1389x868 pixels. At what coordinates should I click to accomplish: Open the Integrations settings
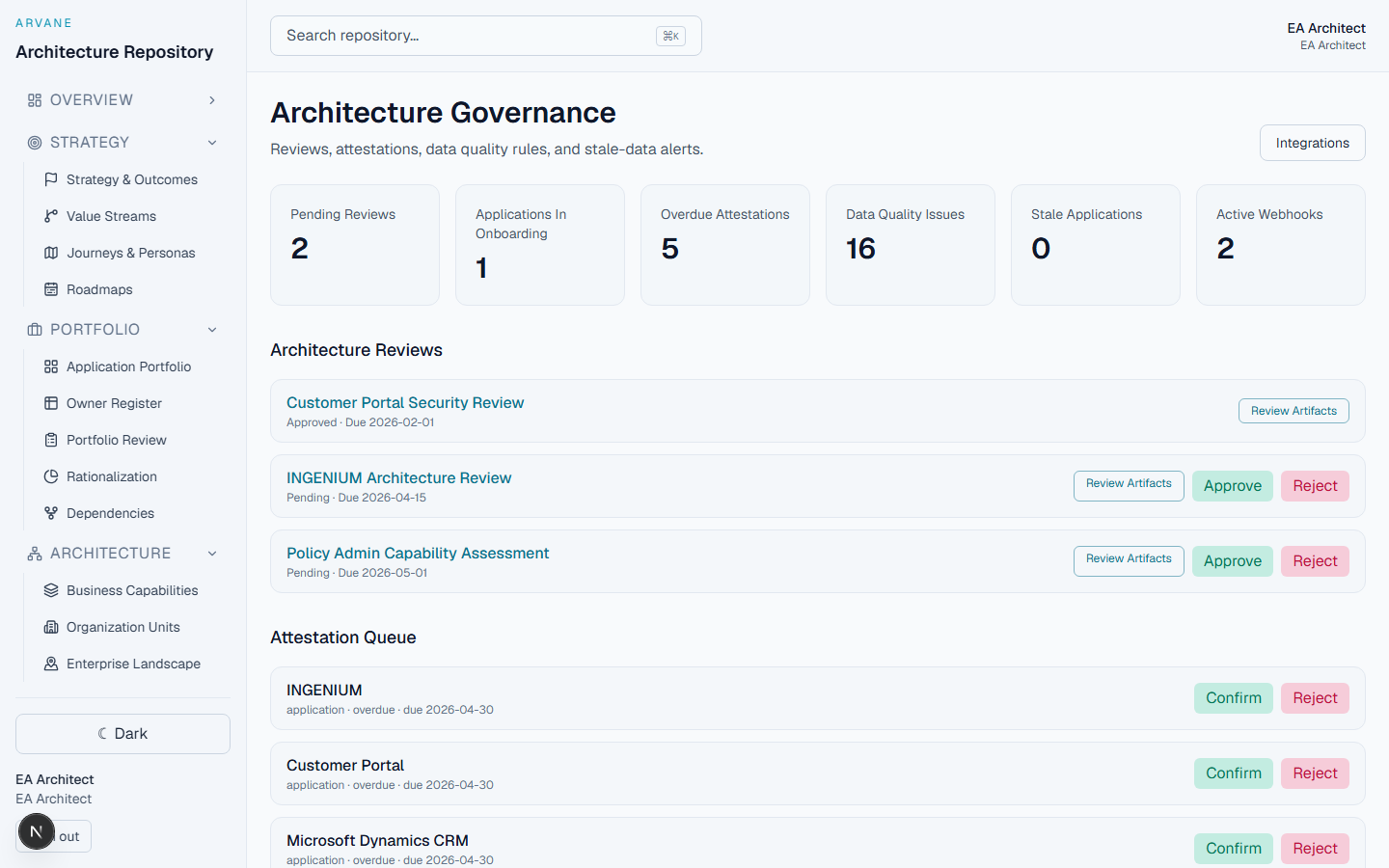1312,143
